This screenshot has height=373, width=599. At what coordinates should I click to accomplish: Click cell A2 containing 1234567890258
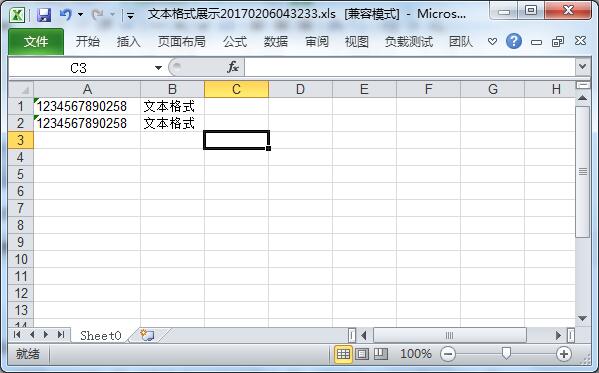pos(87,123)
